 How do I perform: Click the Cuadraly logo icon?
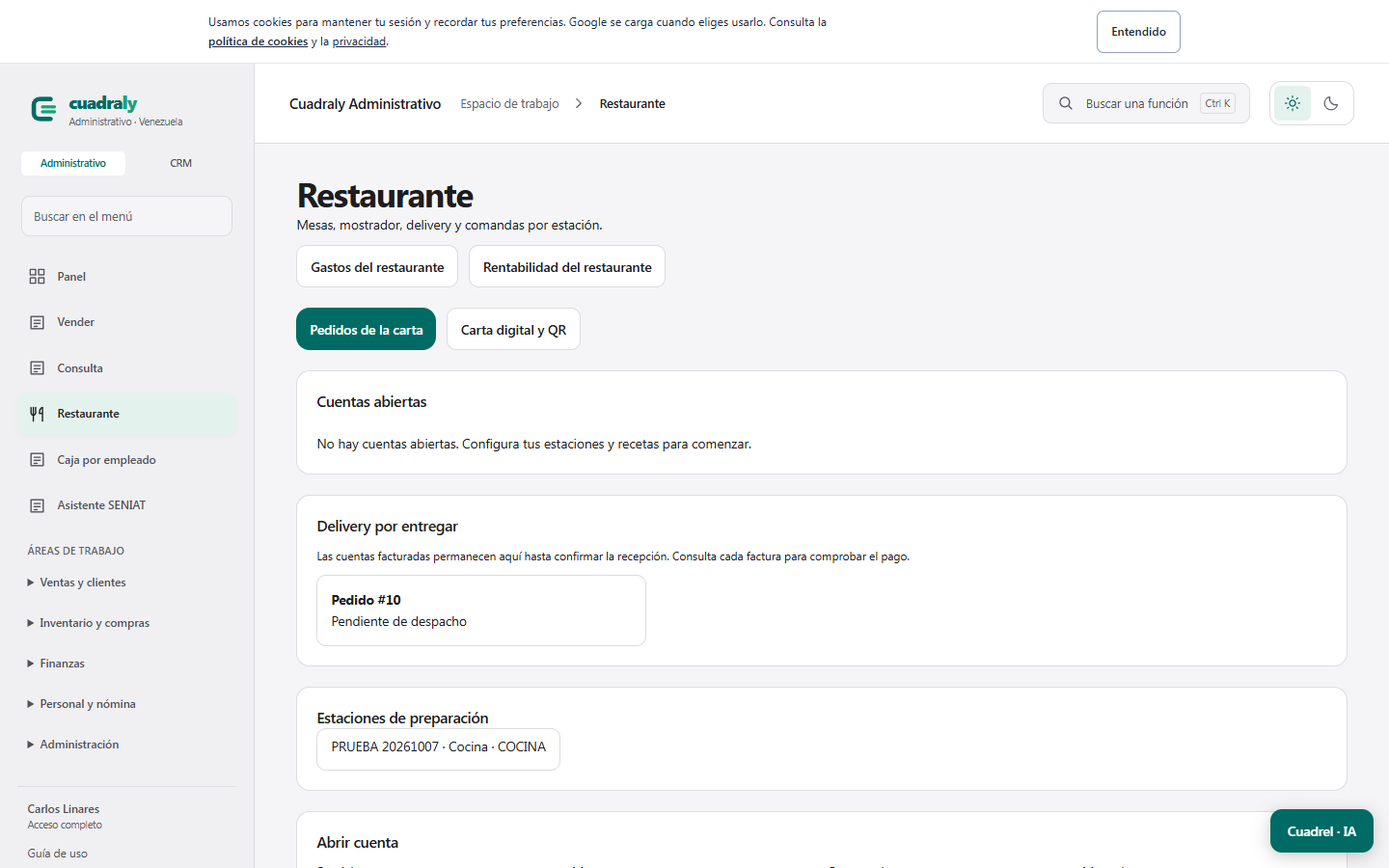tap(43, 109)
